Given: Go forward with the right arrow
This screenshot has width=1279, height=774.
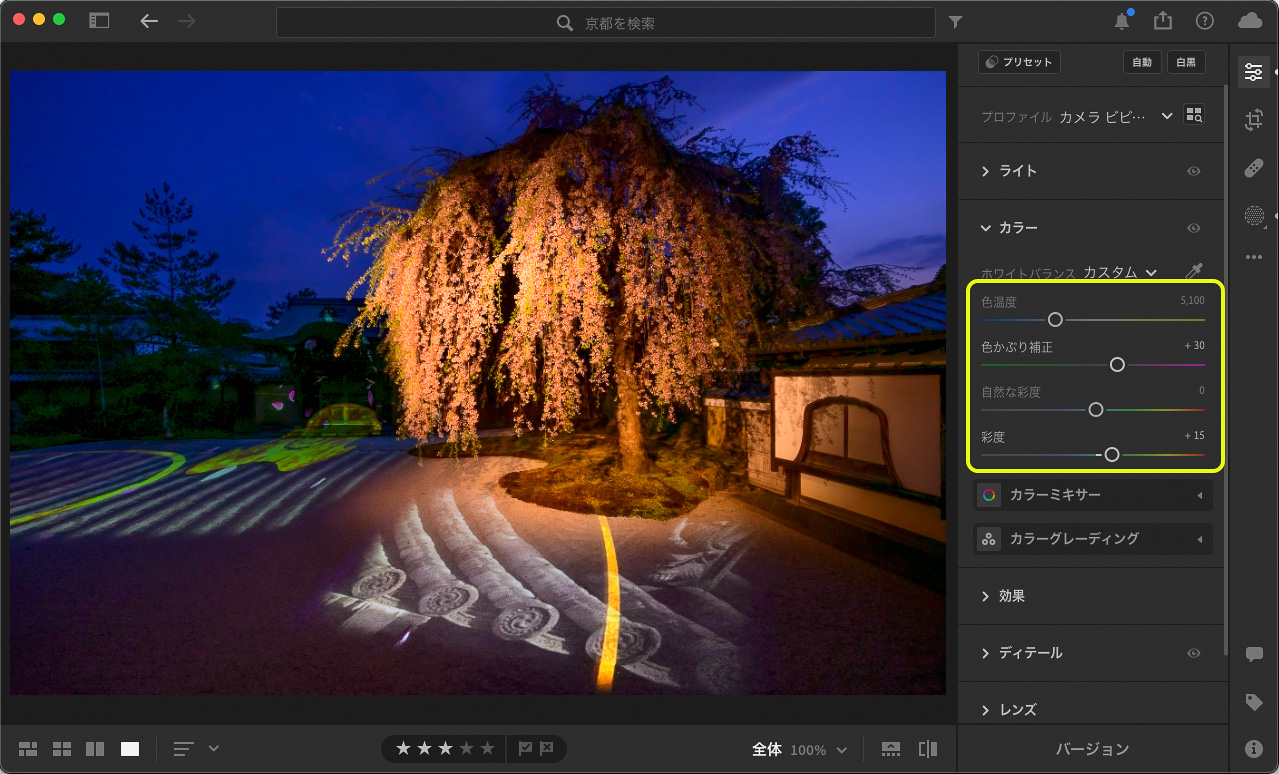Looking at the screenshot, I should tap(186, 21).
